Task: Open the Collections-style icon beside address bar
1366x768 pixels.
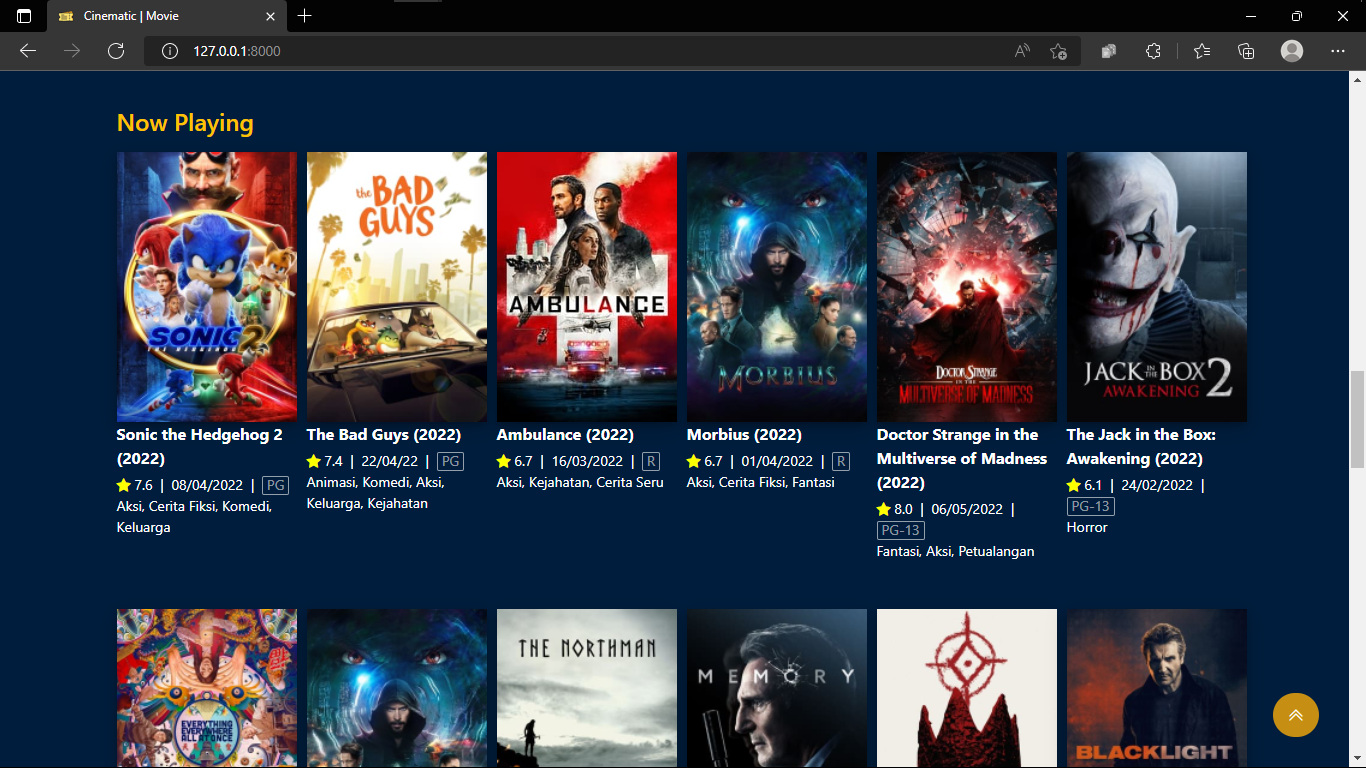Action: (1109, 51)
